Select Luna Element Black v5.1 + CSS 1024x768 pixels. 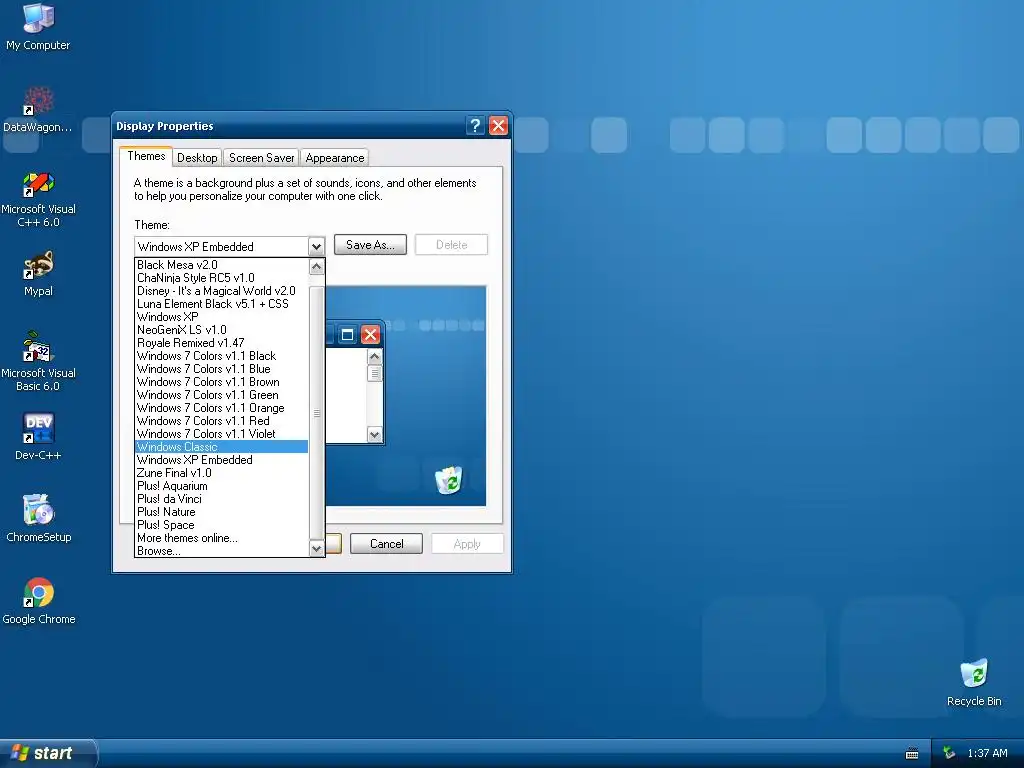click(x=221, y=304)
